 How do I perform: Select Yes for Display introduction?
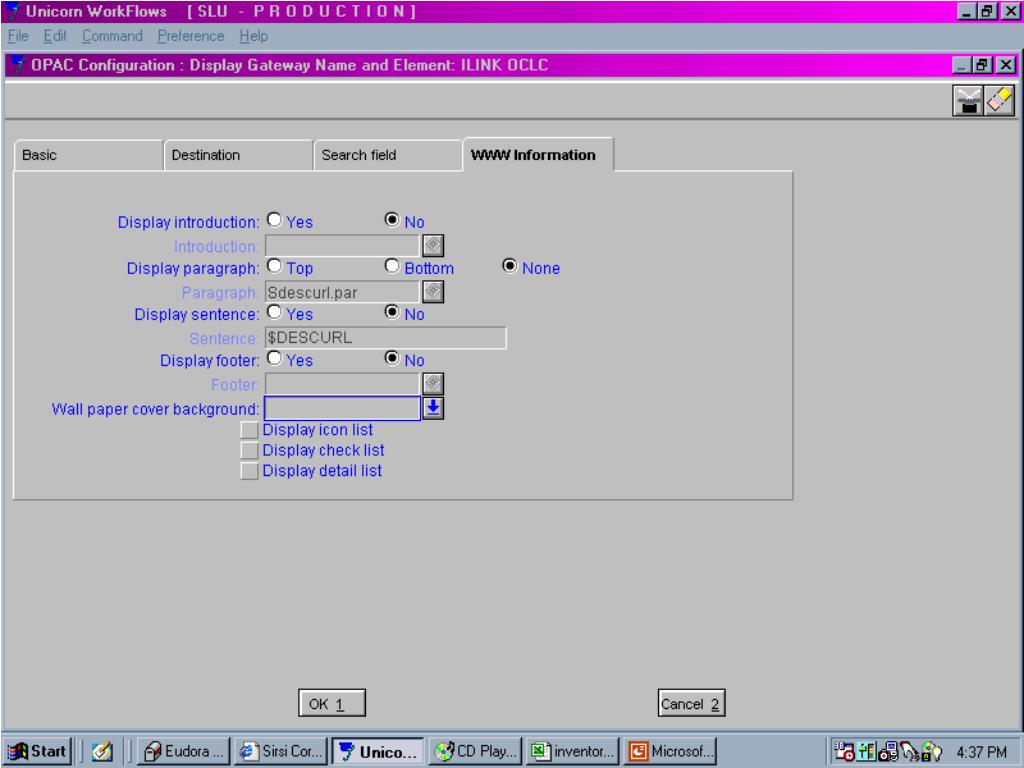[273, 222]
